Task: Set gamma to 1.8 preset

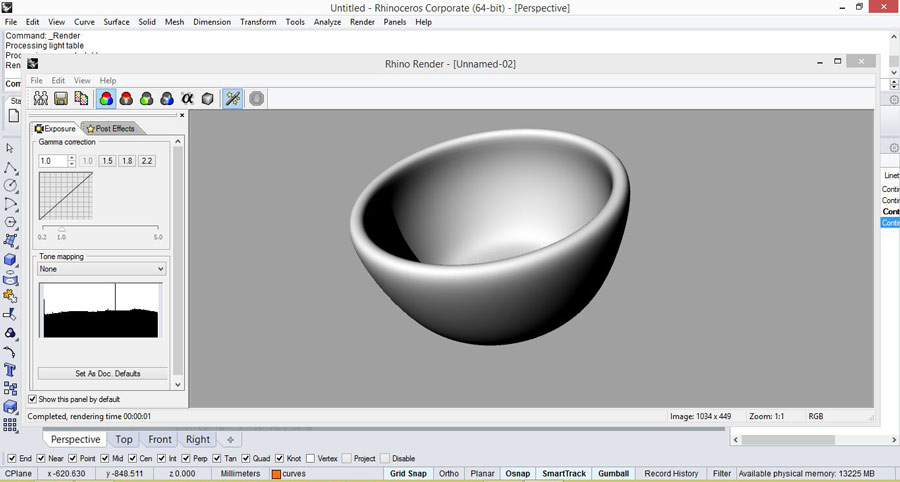Action: [127, 161]
